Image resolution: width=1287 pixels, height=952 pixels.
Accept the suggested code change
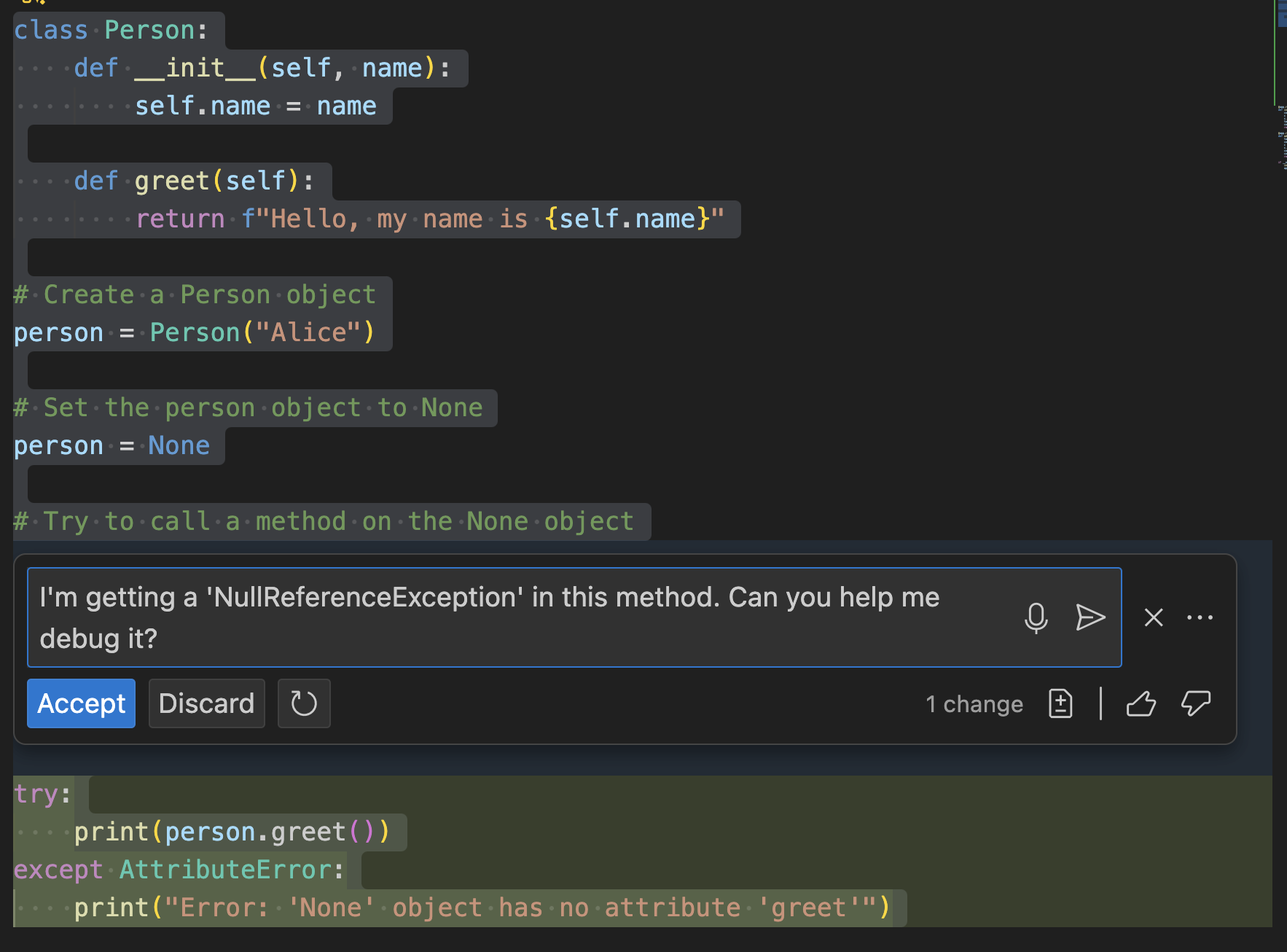(81, 703)
